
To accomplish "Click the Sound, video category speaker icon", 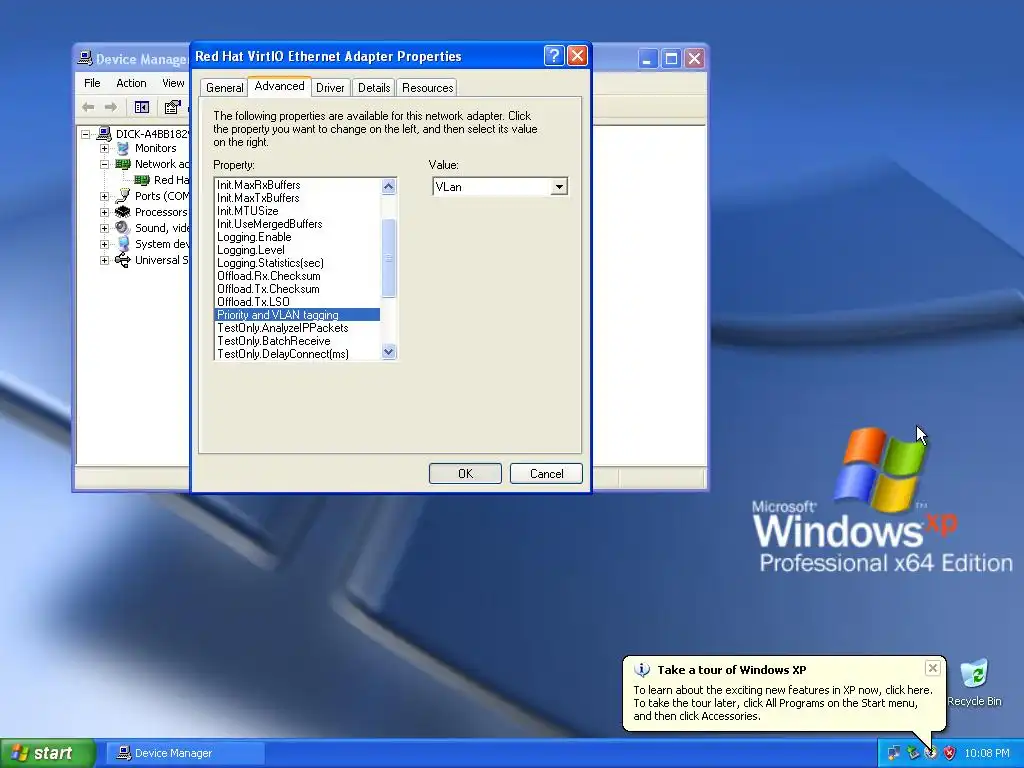I will point(123,228).
